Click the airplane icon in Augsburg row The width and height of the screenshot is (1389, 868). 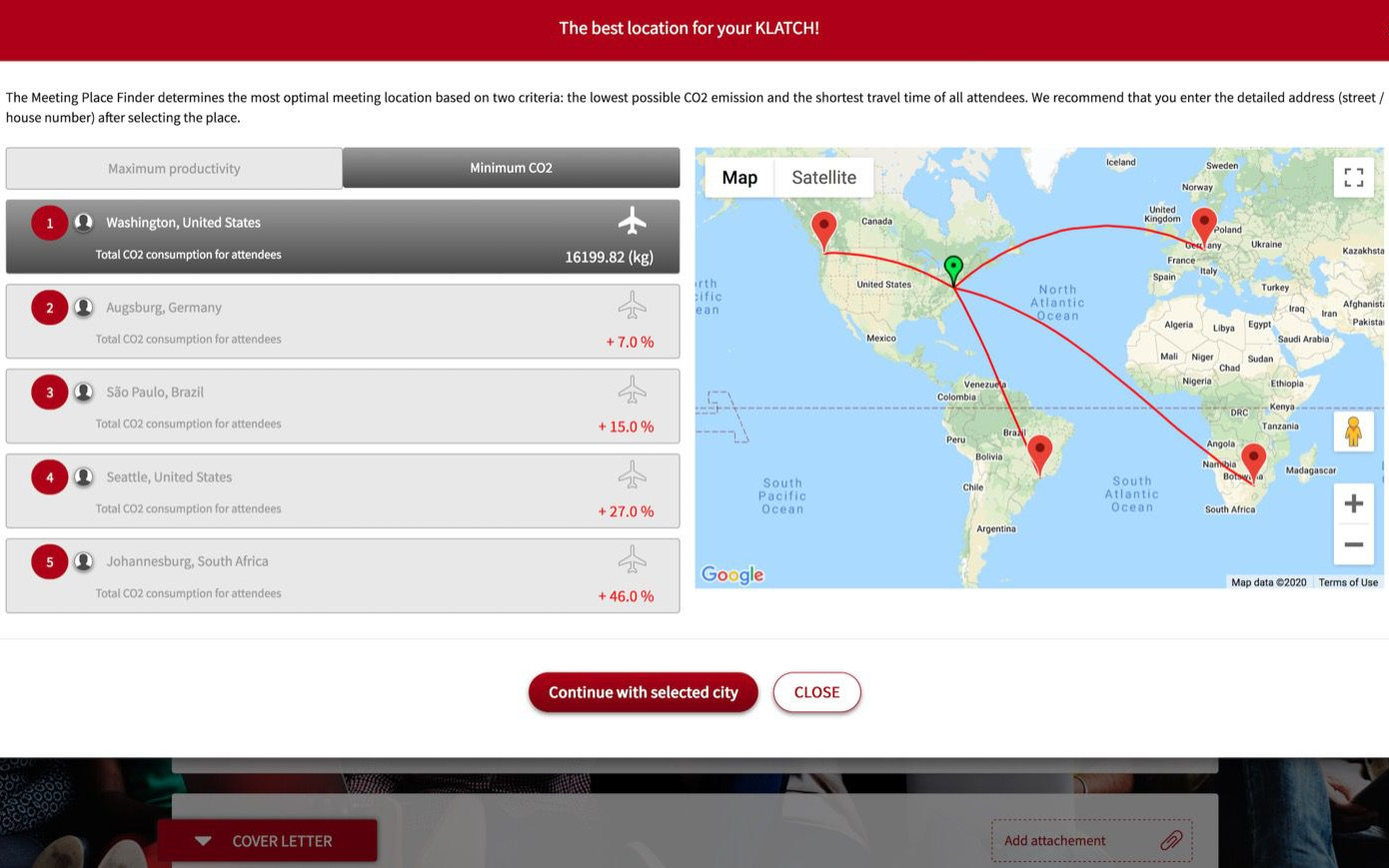632,305
